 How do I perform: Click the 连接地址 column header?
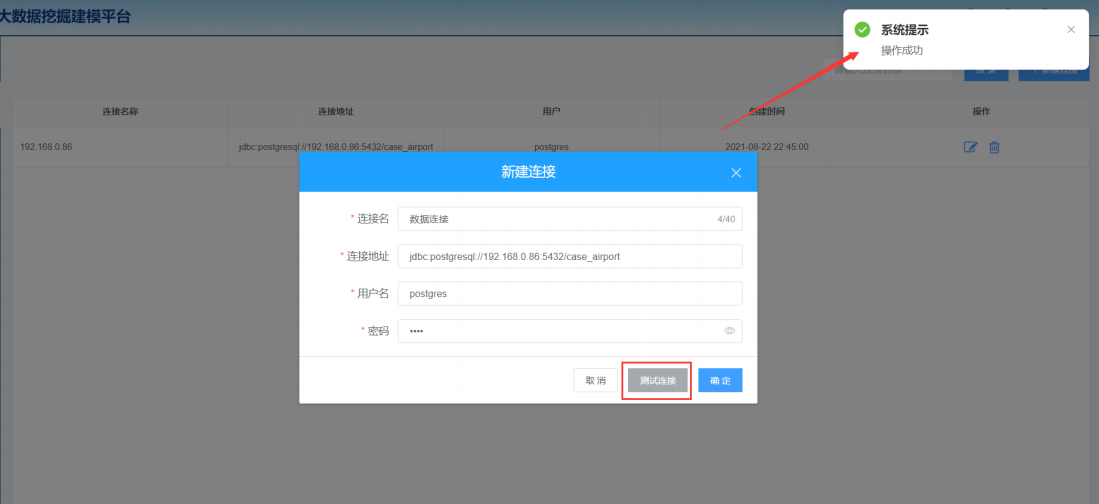click(x=335, y=111)
